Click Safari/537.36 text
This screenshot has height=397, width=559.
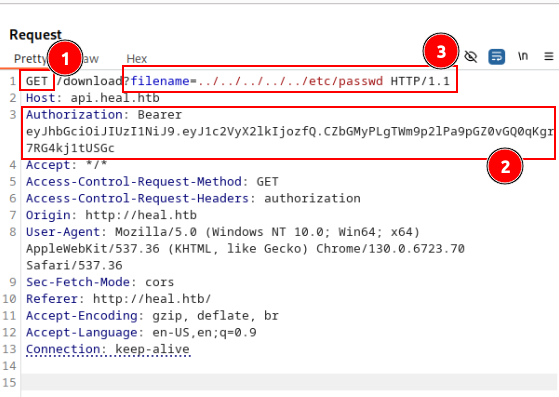coord(74,265)
